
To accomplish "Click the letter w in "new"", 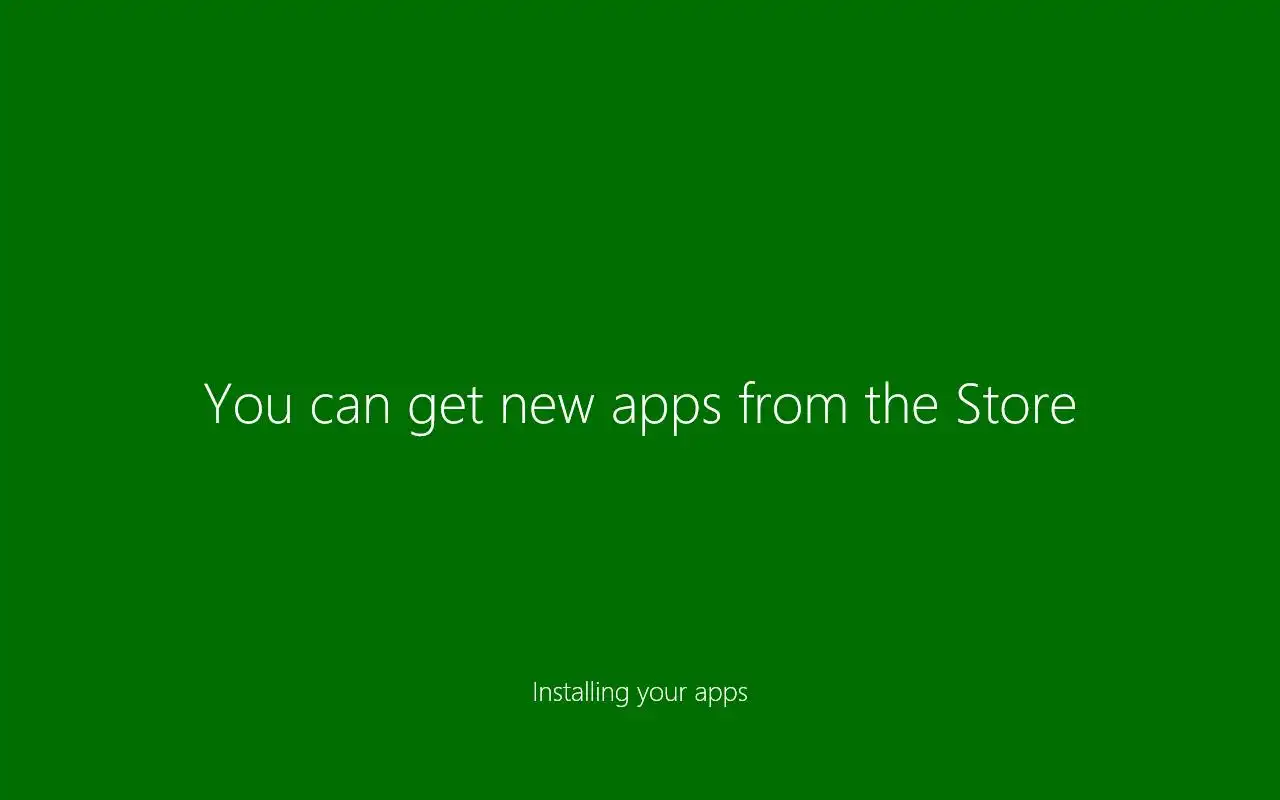I will coord(577,411).
